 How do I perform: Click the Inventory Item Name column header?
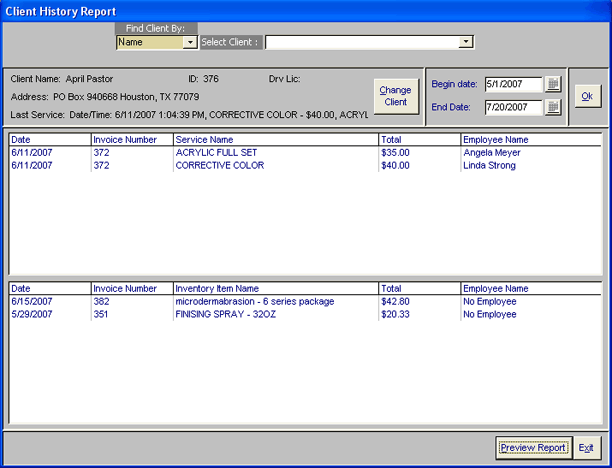tap(276, 288)
